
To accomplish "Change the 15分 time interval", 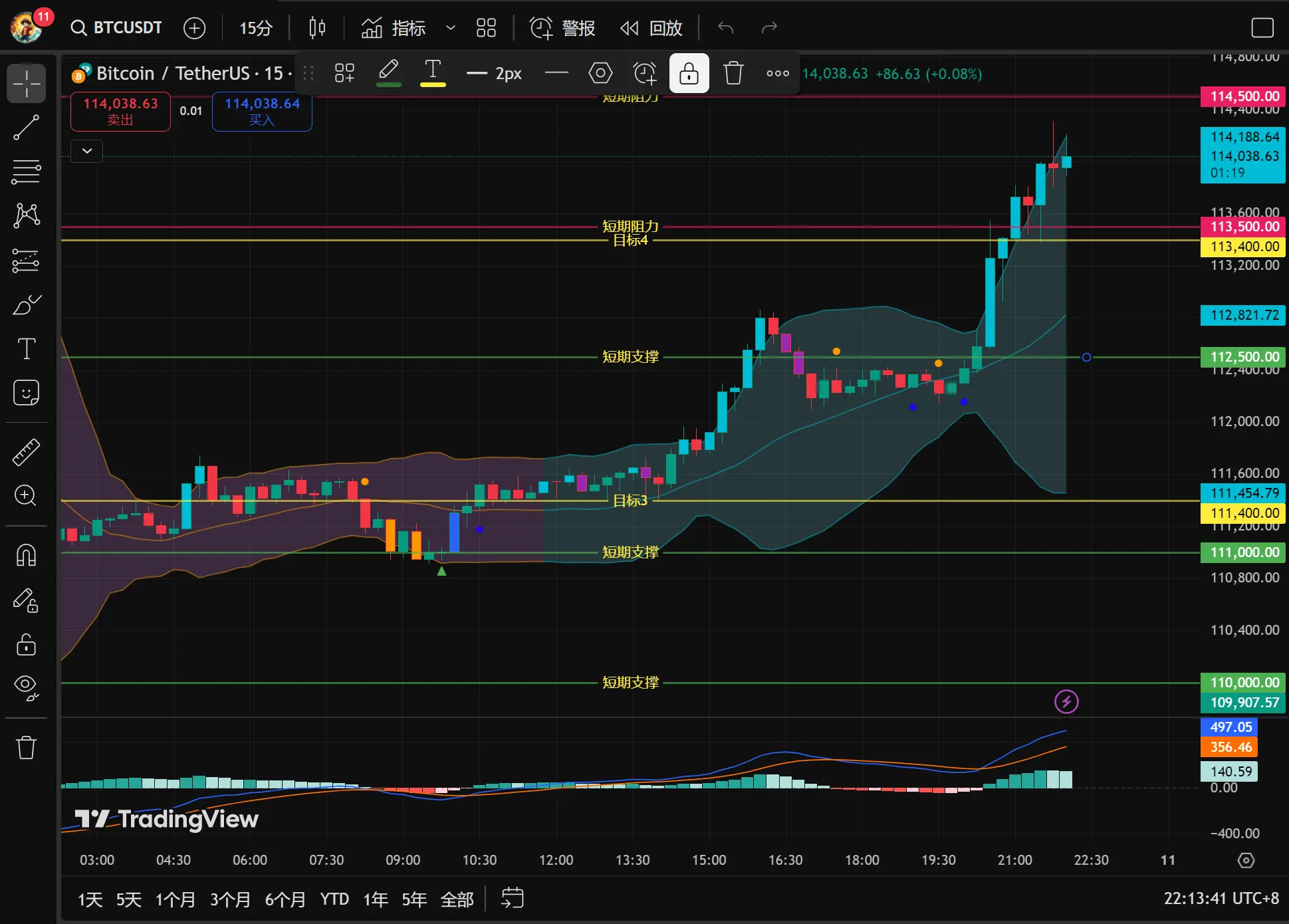I will (256, 28).
